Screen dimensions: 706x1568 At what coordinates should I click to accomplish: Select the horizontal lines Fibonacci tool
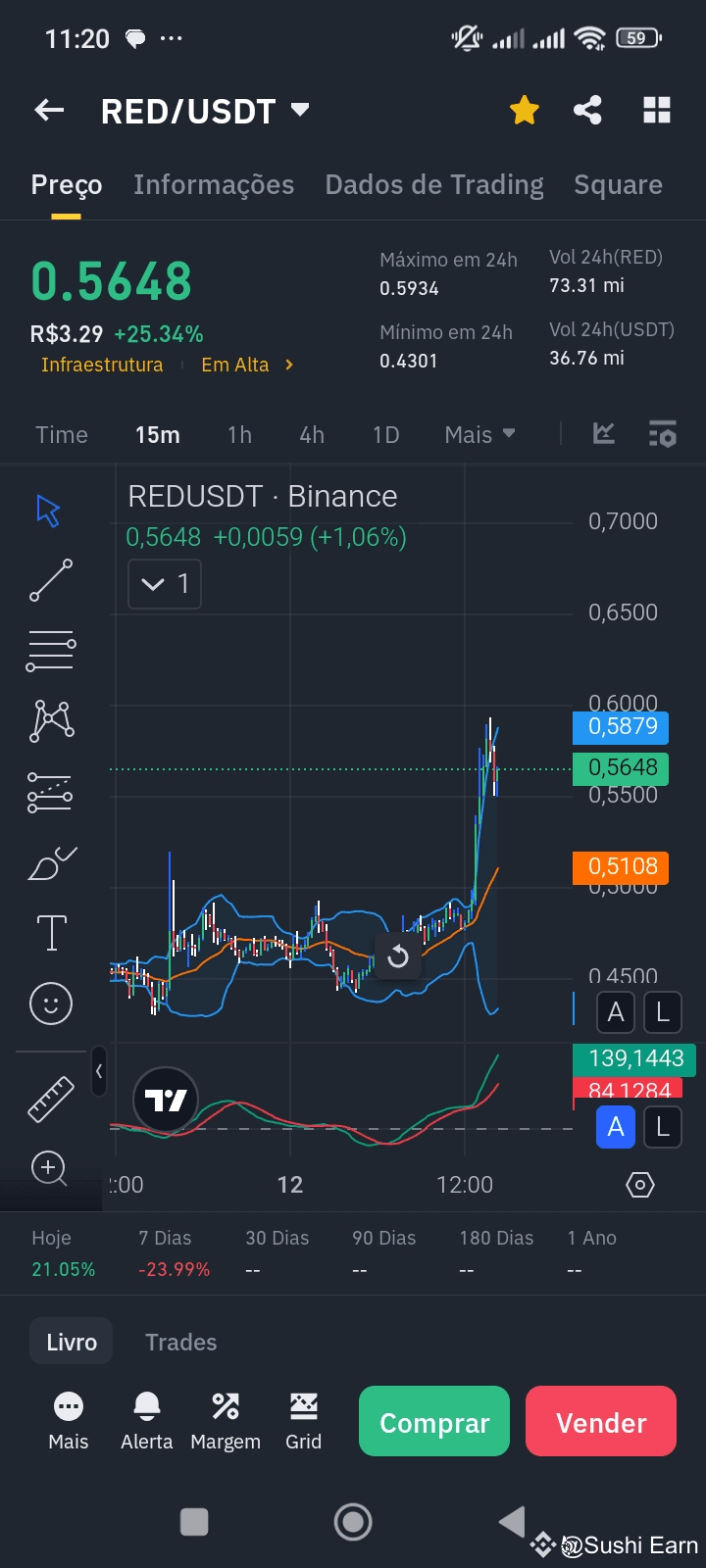point(50,651)
